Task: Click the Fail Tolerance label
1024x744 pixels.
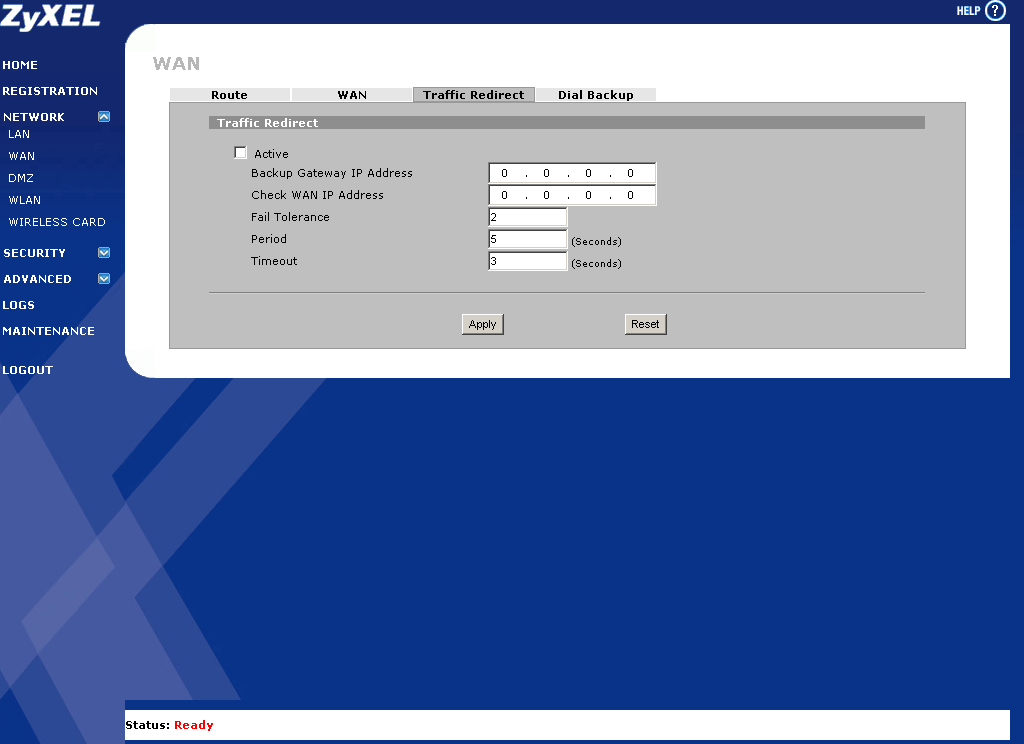Action: pos(290,217)
